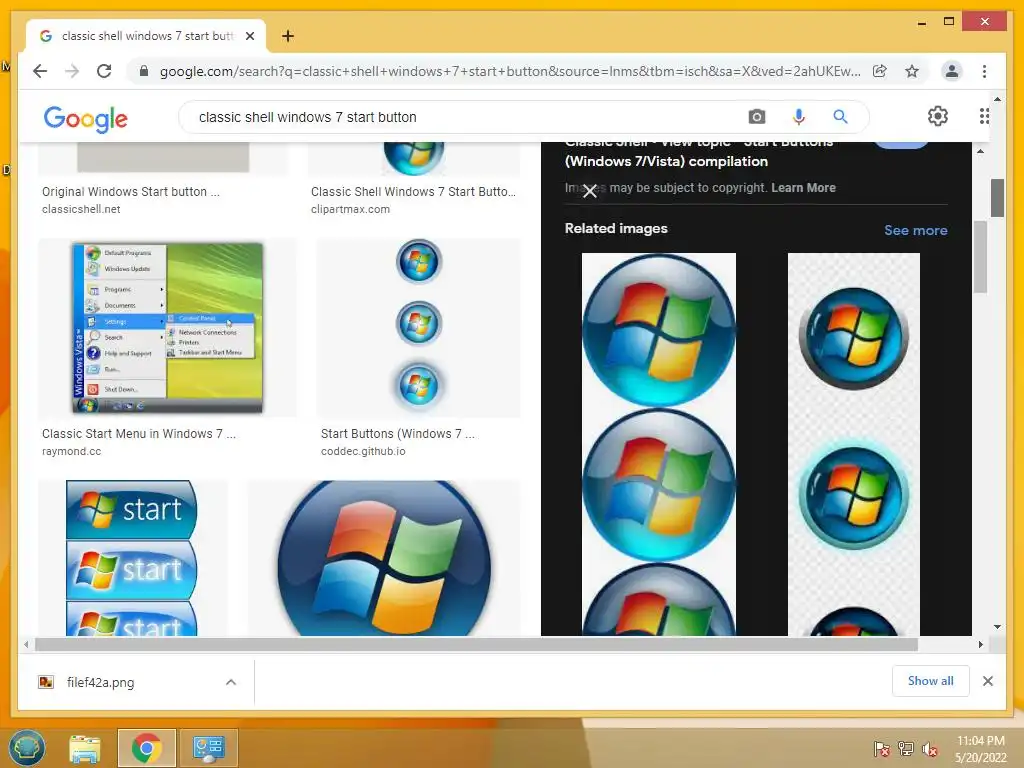Open the Google apps grid
This screenshot has width=1024, height=768.
click(x=984, y=116)
